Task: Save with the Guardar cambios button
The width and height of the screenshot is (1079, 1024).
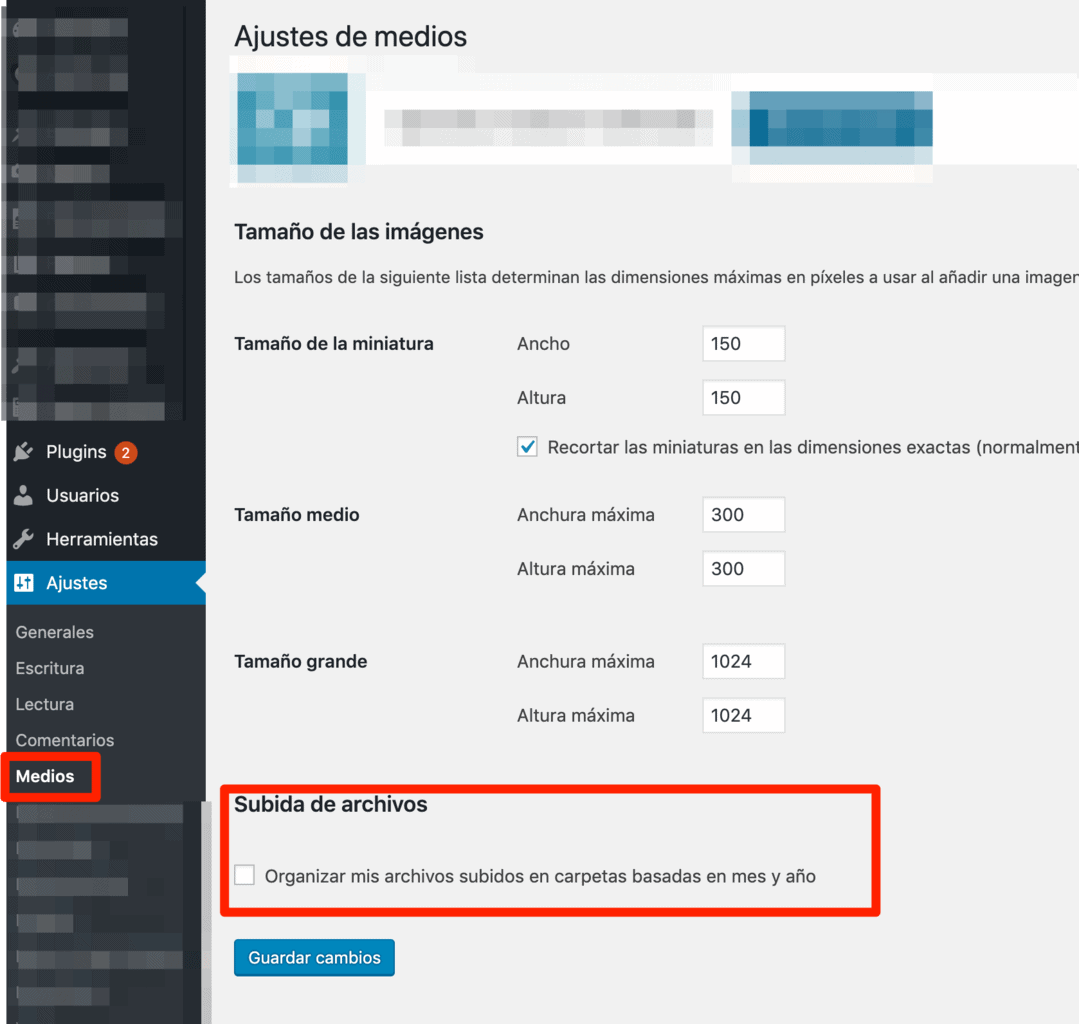Action: coord(314,957)
